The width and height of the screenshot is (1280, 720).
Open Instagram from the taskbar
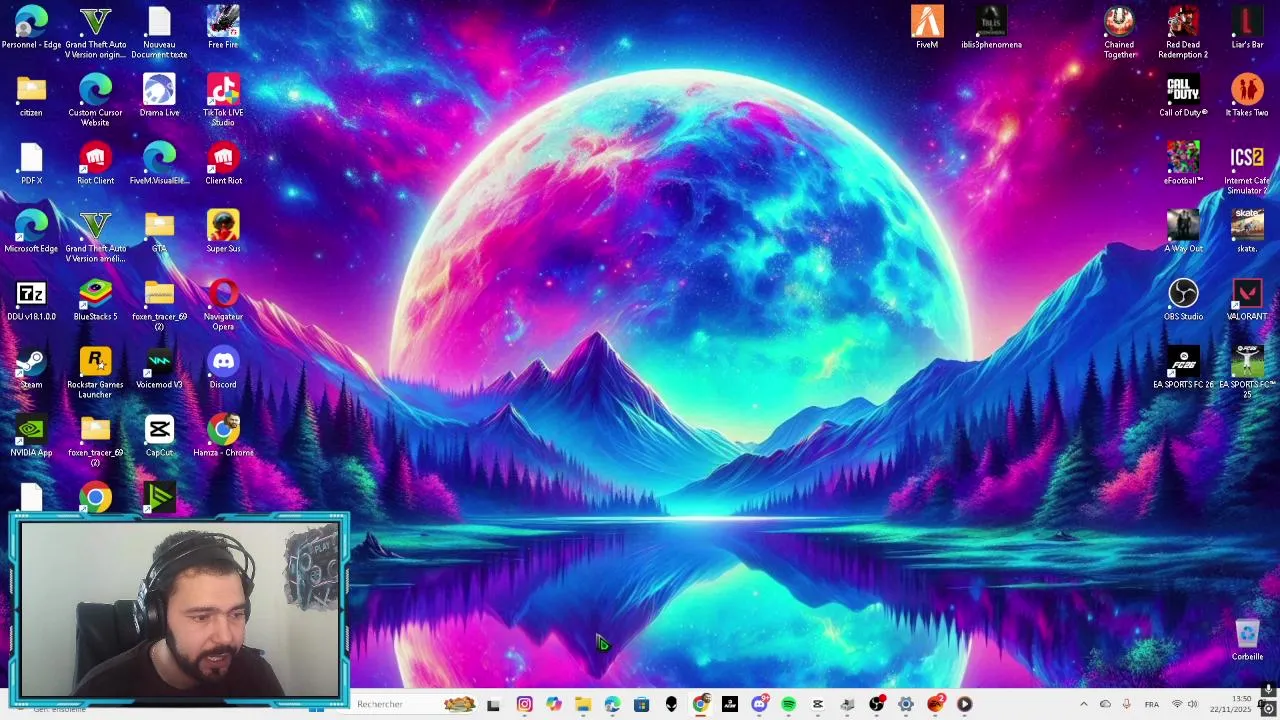(x=524, y=705)
